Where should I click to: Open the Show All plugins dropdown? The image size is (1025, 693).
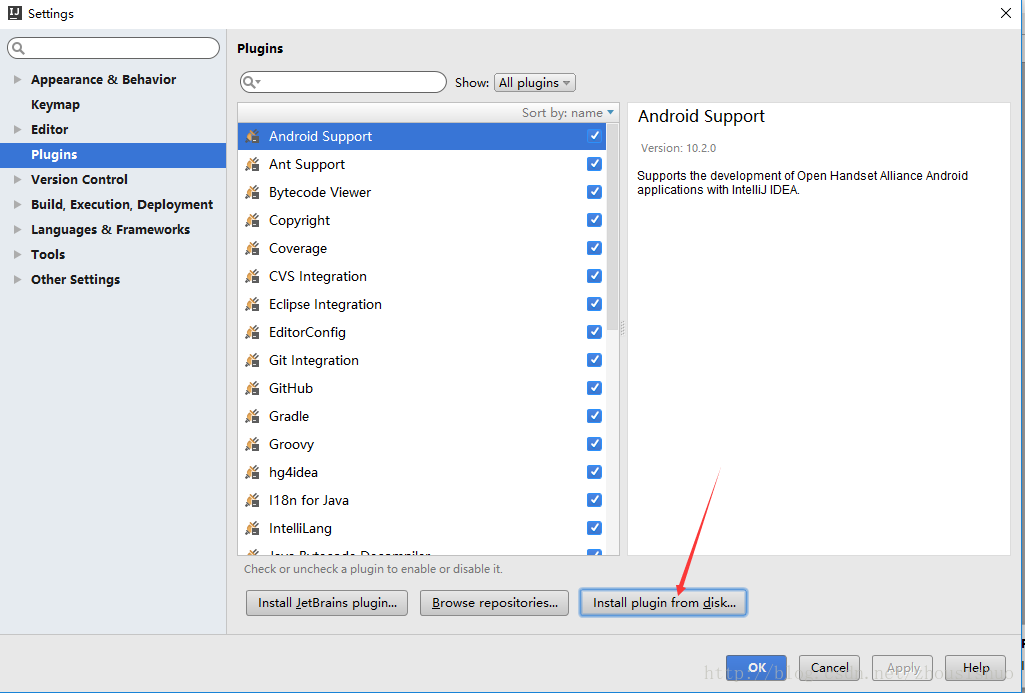tap(535, 82)
